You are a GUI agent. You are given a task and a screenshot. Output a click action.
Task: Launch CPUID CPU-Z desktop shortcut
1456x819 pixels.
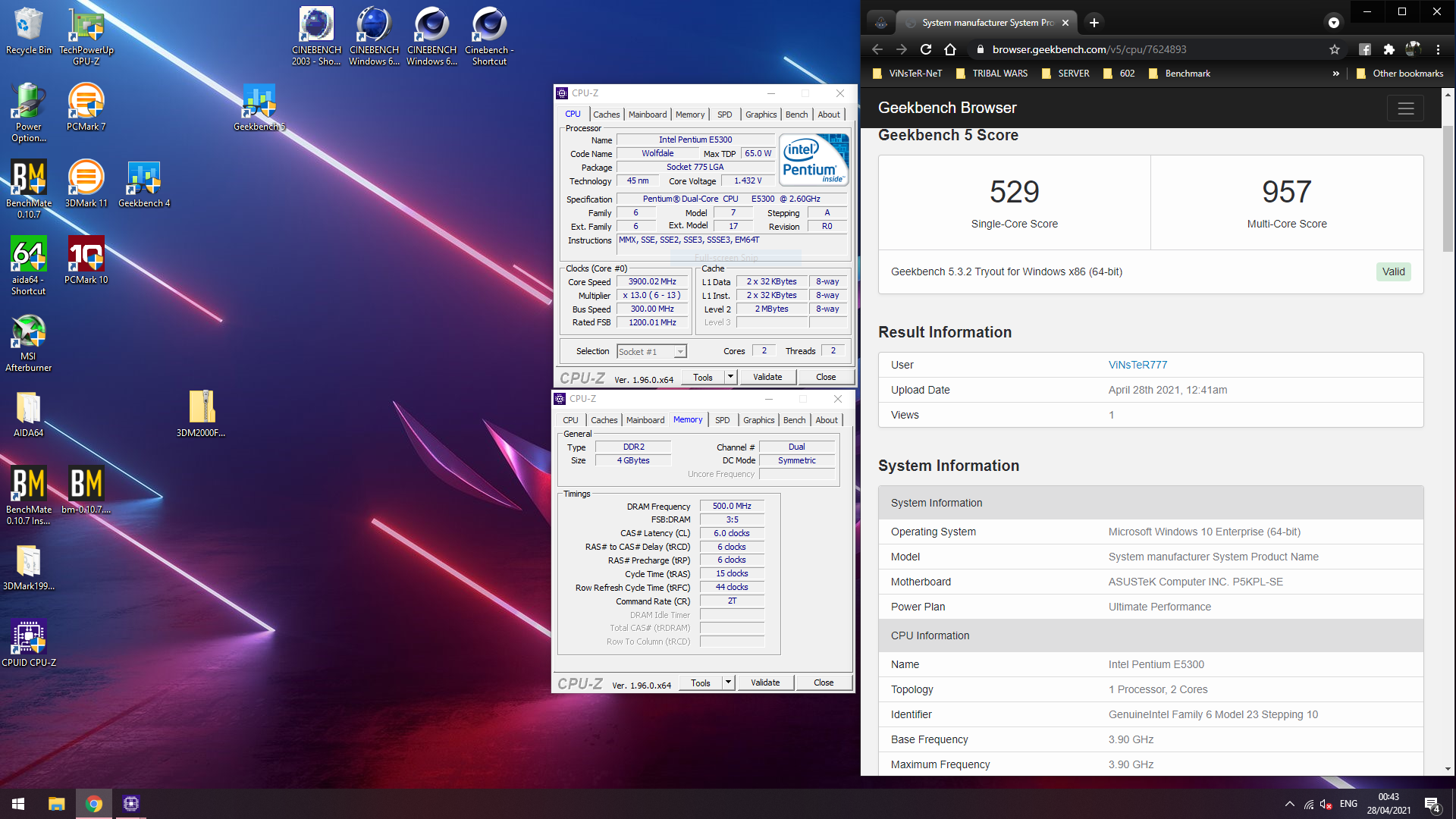coord(29,643)
